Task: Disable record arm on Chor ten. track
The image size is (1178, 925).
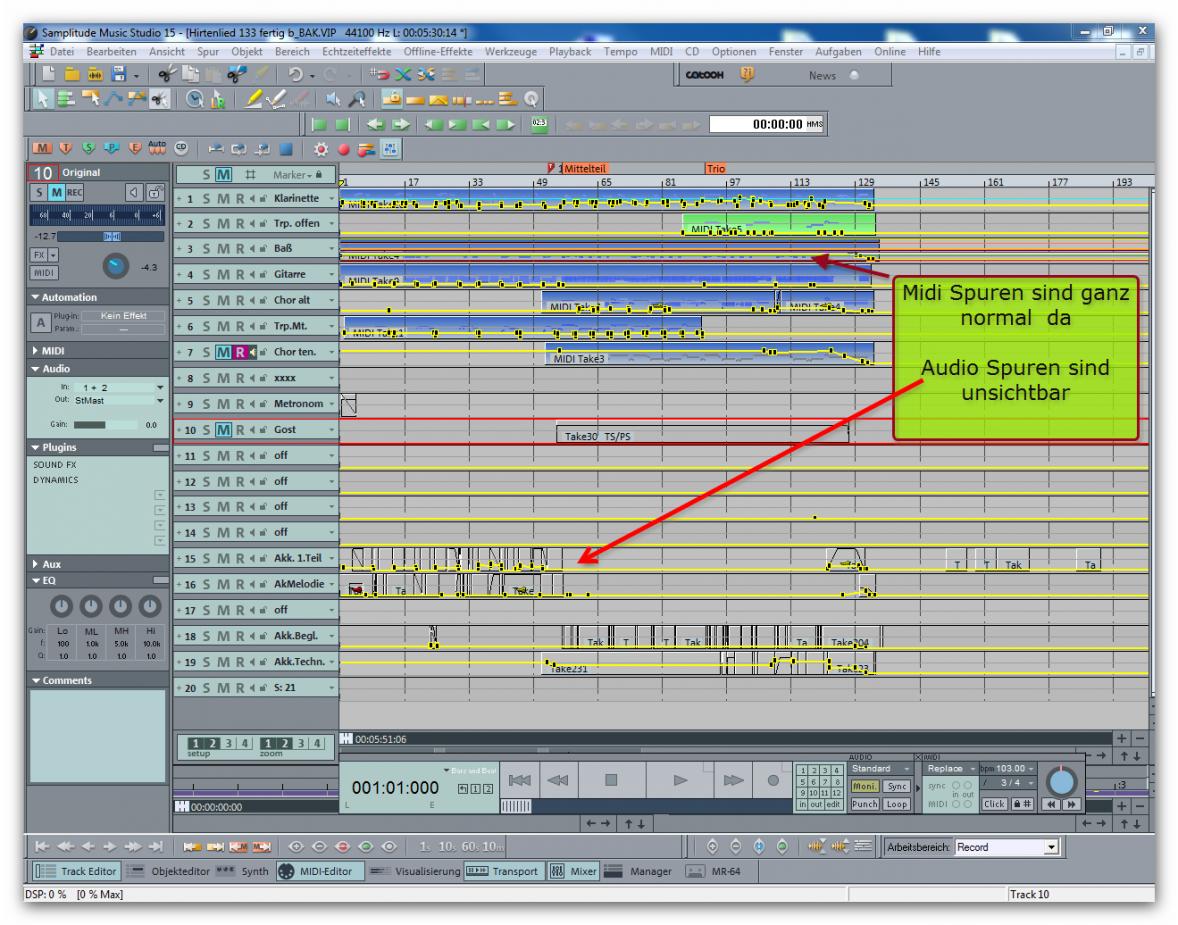Action: [x=240, y=352]
